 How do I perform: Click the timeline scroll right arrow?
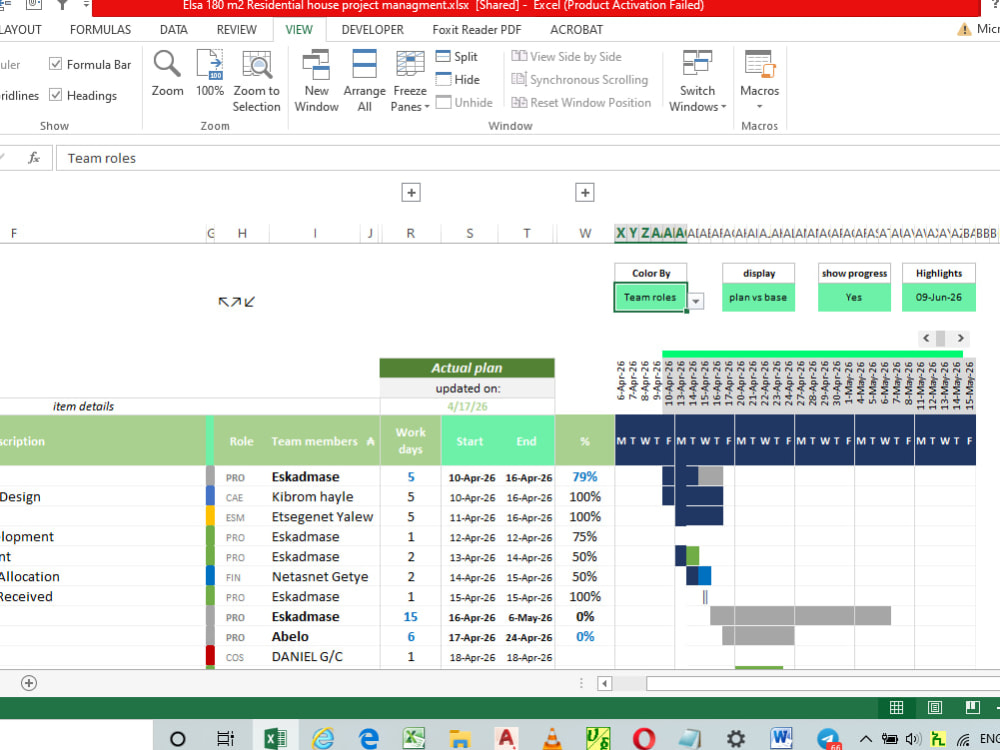(960, 338)
